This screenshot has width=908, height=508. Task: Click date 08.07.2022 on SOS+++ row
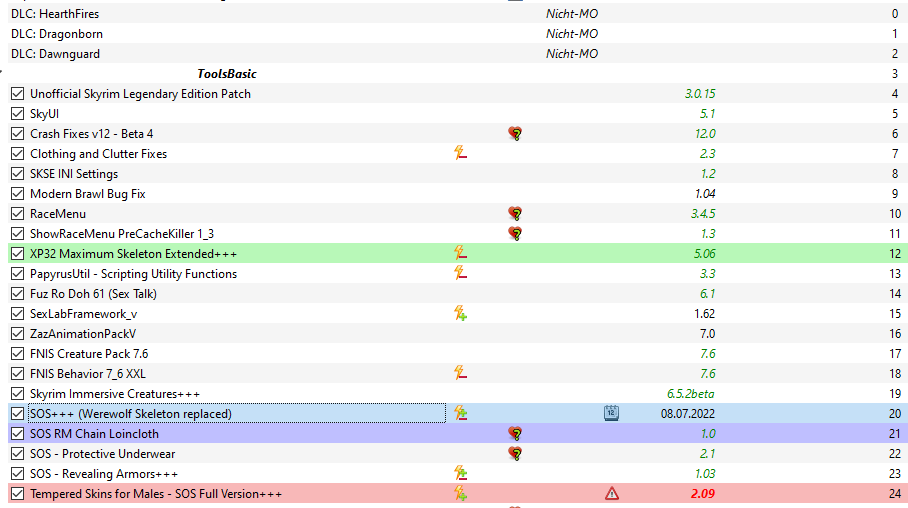pos(687,414)
